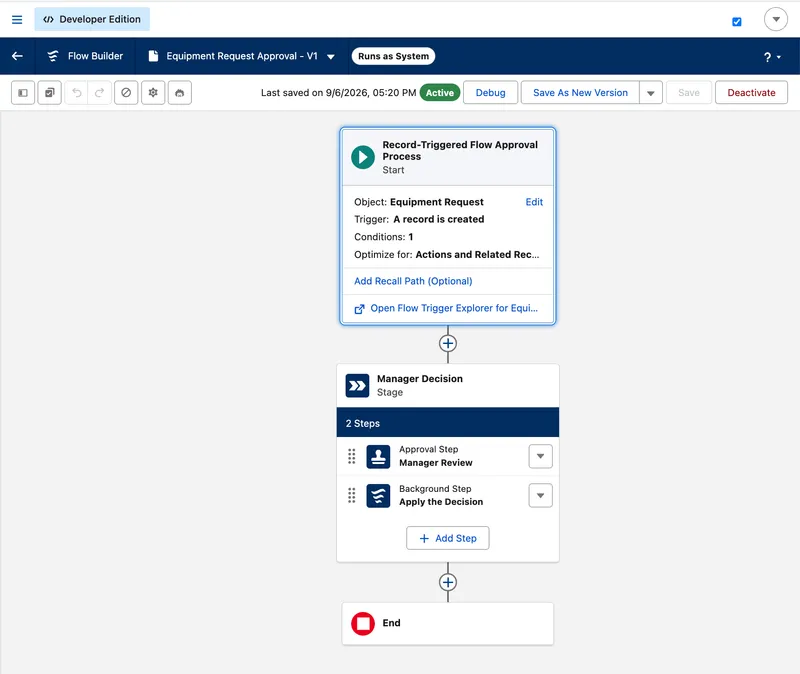Add element with plus below Start
This screenshot has width=800, height=674.
click(x=448, y=343)
